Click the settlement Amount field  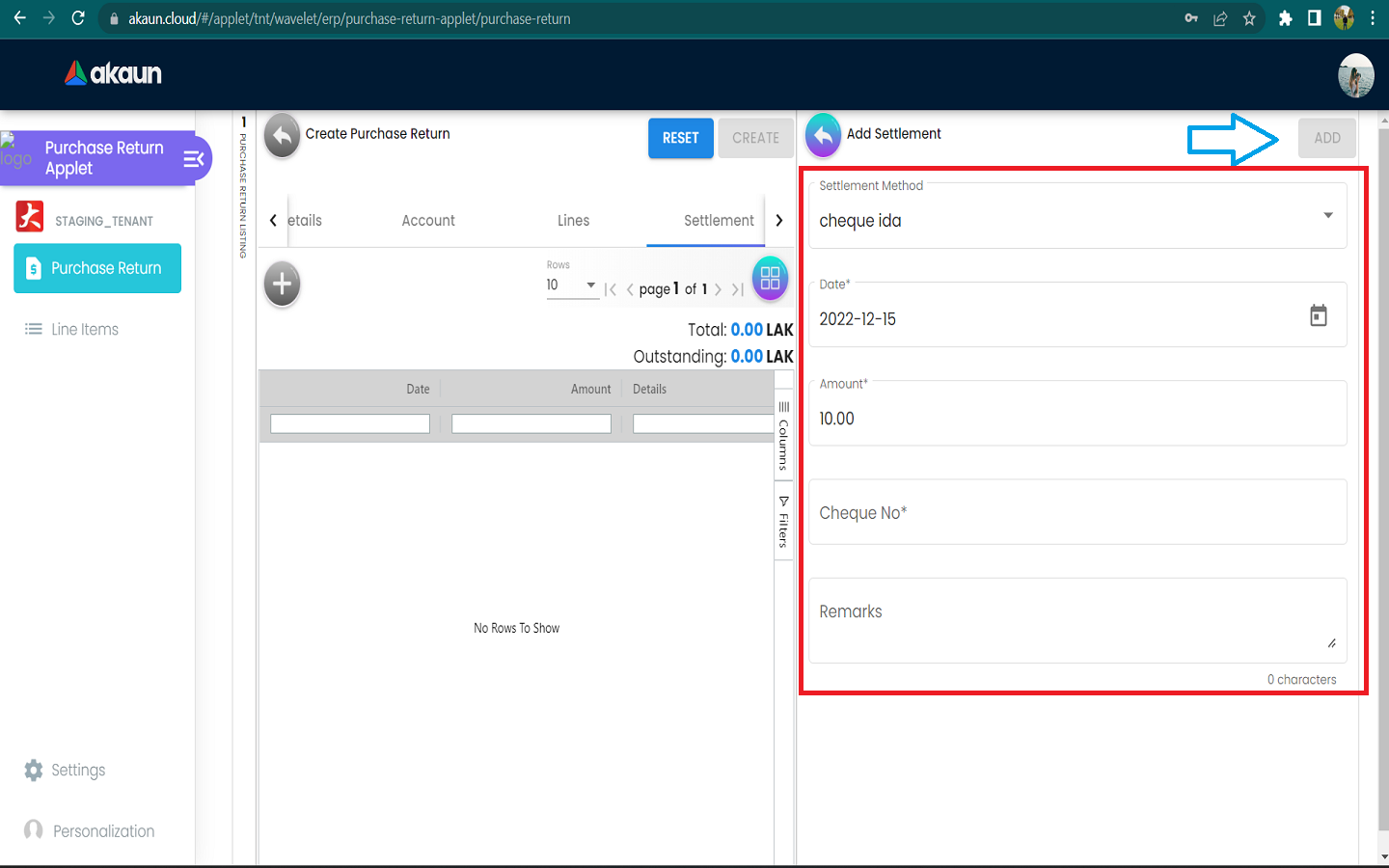[1077, 413]
